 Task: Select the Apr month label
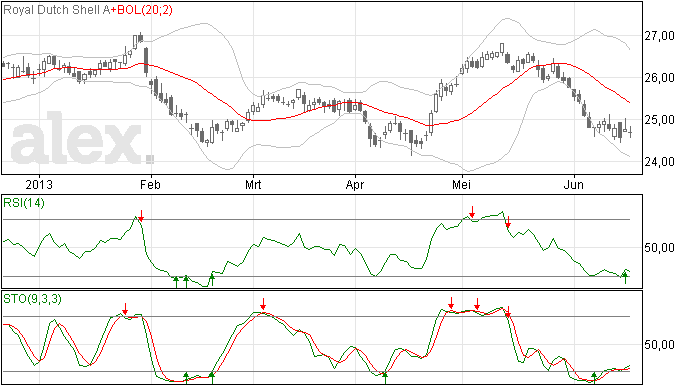tap(355, 184)
